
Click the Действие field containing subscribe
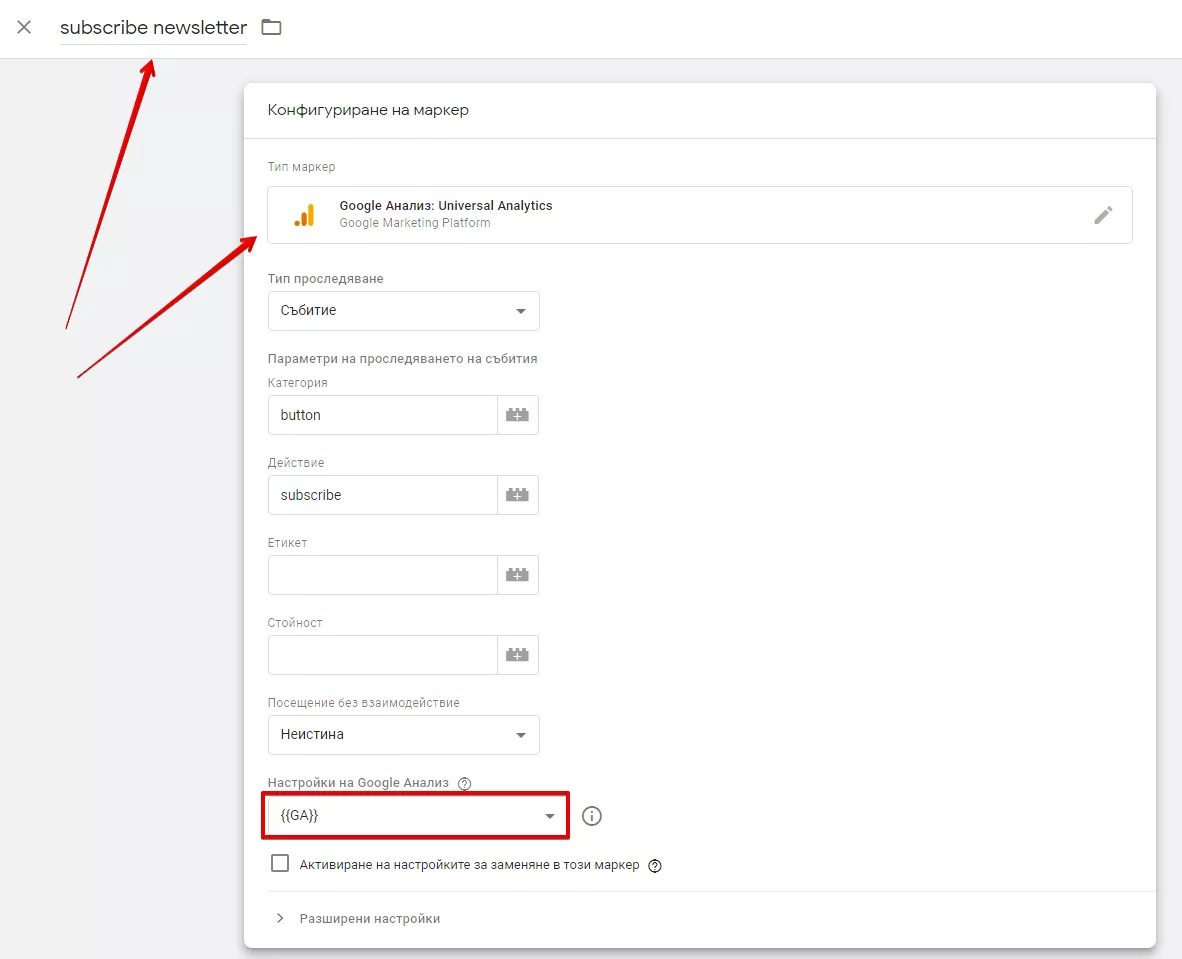point(382,495)
